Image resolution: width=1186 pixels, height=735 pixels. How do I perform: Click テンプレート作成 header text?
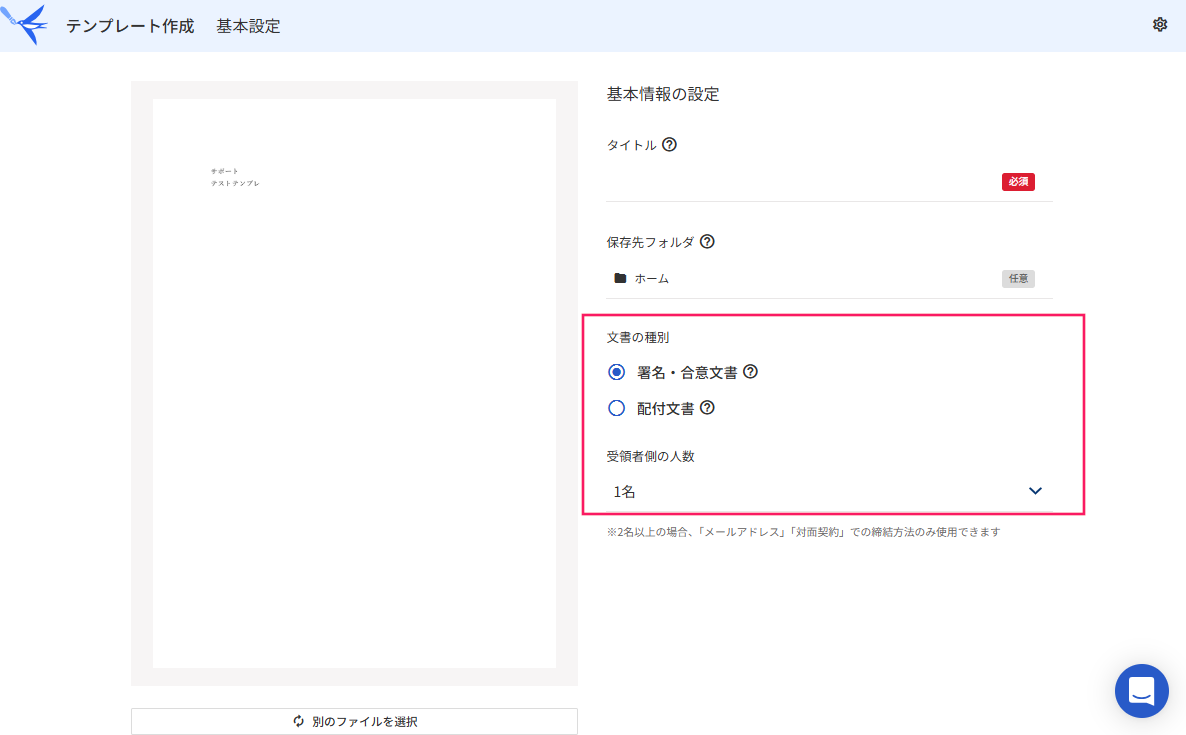pos(130,26)
